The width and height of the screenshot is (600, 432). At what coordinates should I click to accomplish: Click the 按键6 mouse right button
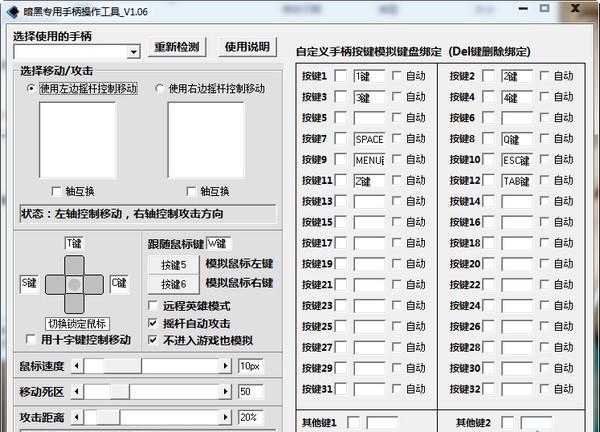tap(173, 284)
